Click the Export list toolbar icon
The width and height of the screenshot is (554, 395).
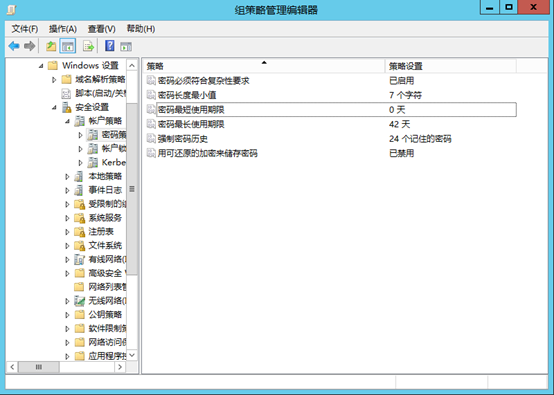pyautogui.click(x=88, y=46)
